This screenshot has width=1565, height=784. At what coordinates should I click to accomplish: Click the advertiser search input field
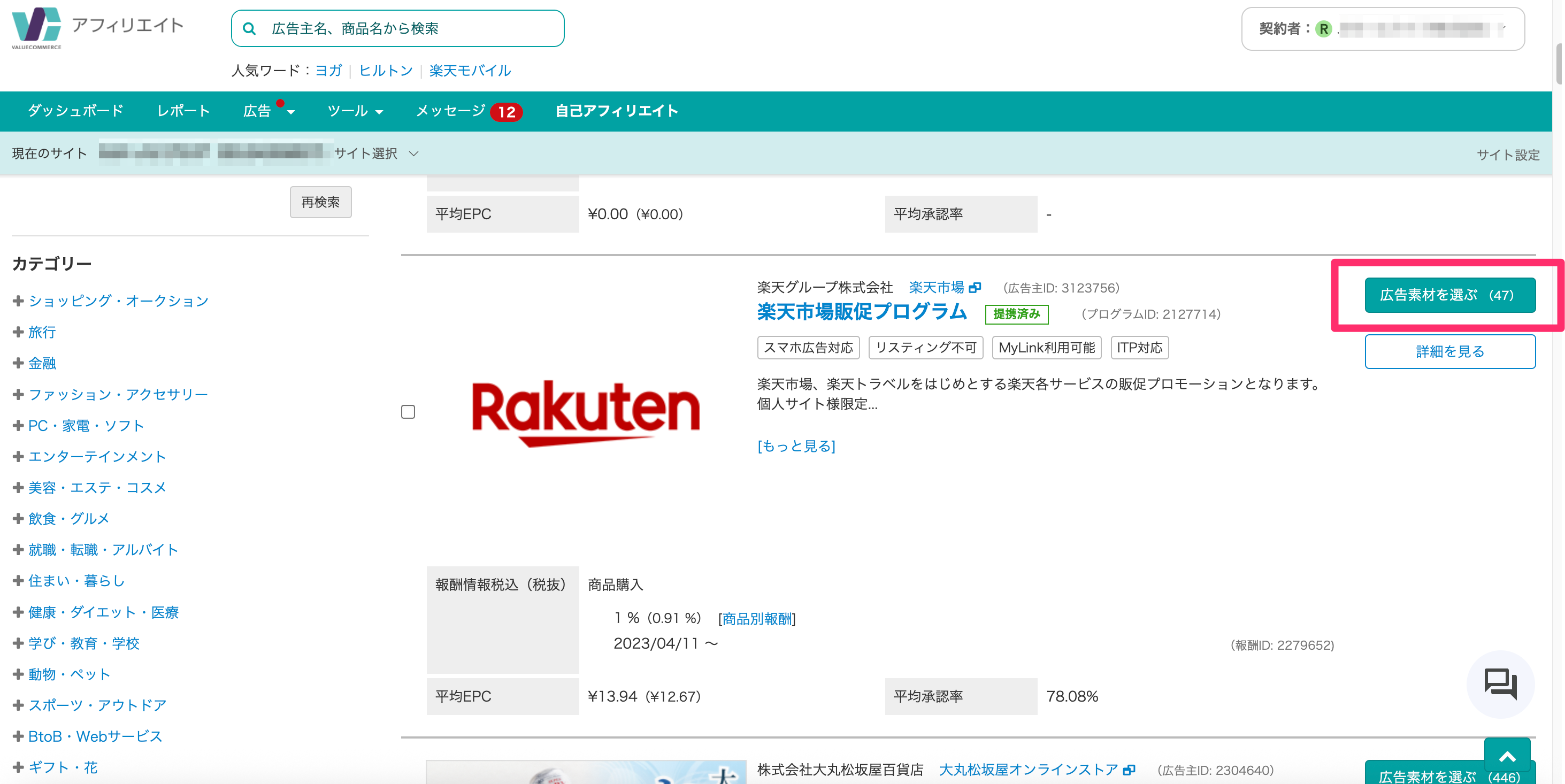397,28
